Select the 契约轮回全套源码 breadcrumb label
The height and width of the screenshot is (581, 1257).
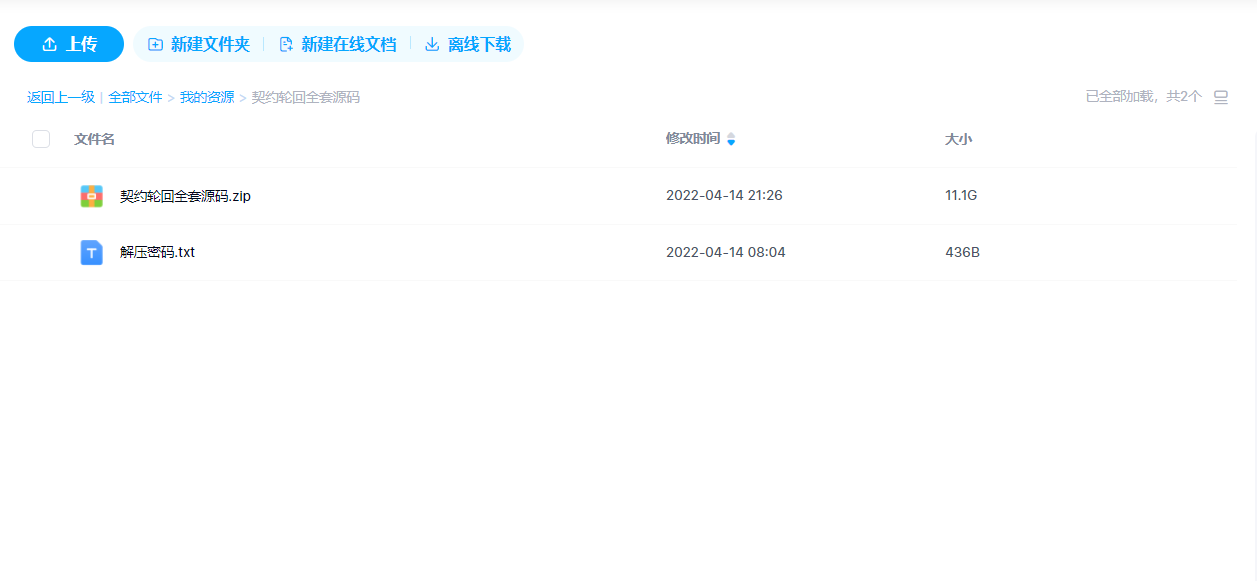(303, 96)
